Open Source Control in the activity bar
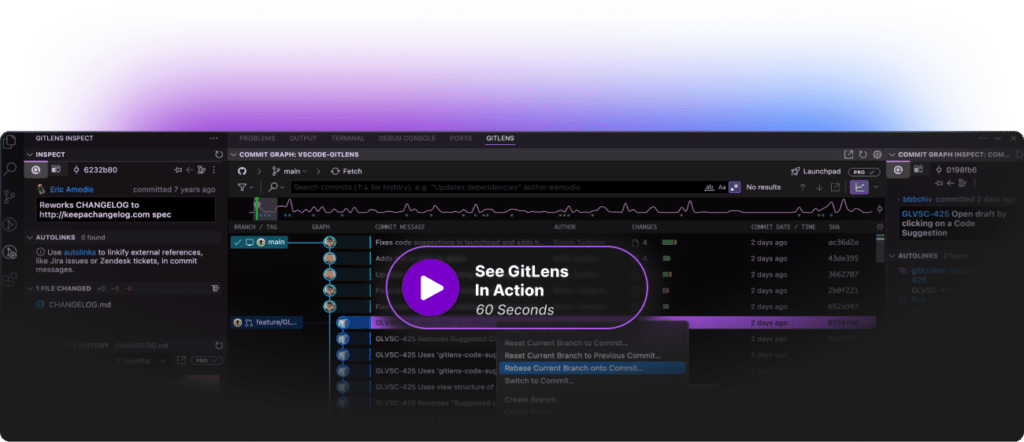The image size is (1024, 442). (x=10, y=196)
